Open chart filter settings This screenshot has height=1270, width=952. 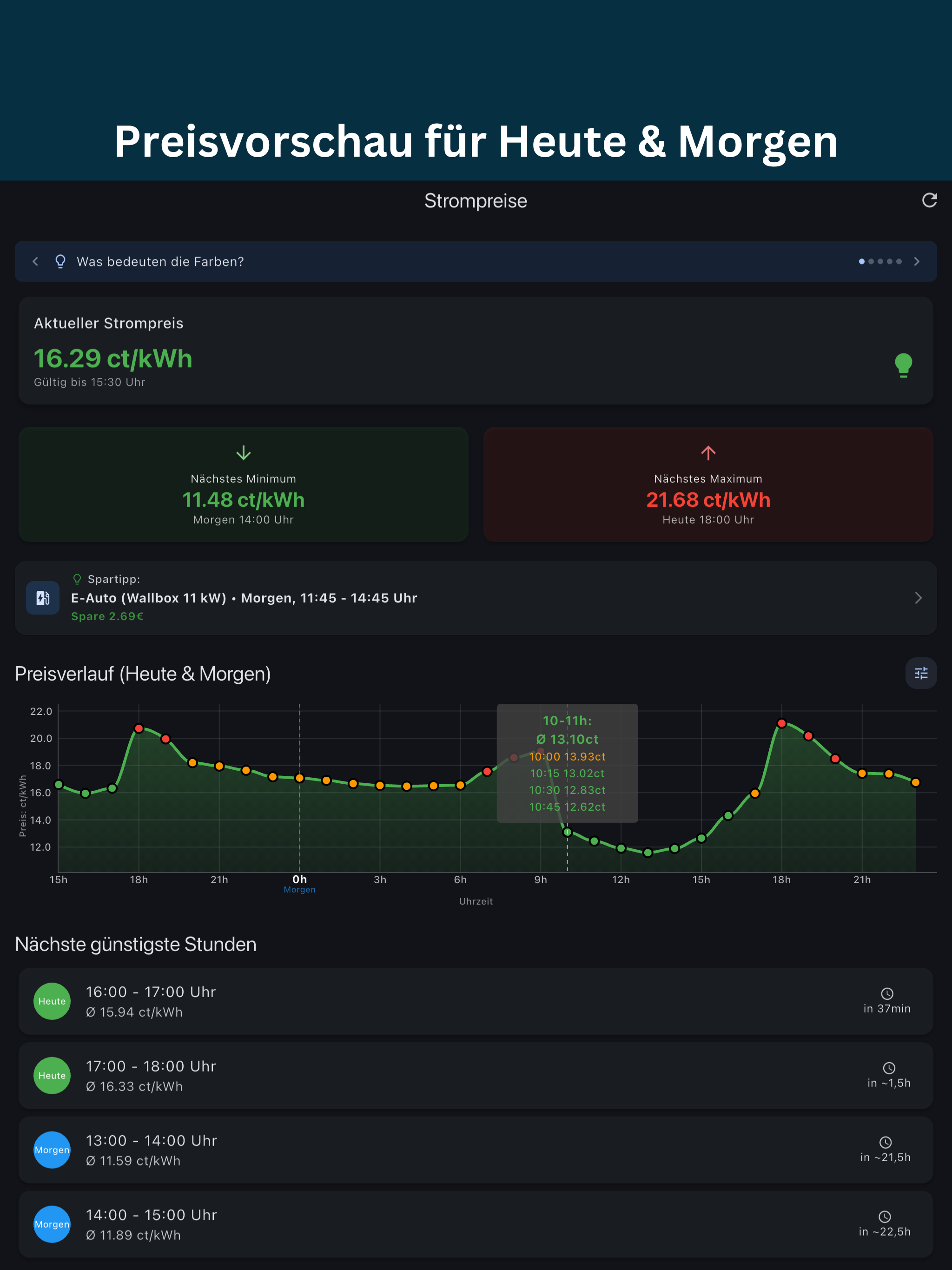[921, 673]
